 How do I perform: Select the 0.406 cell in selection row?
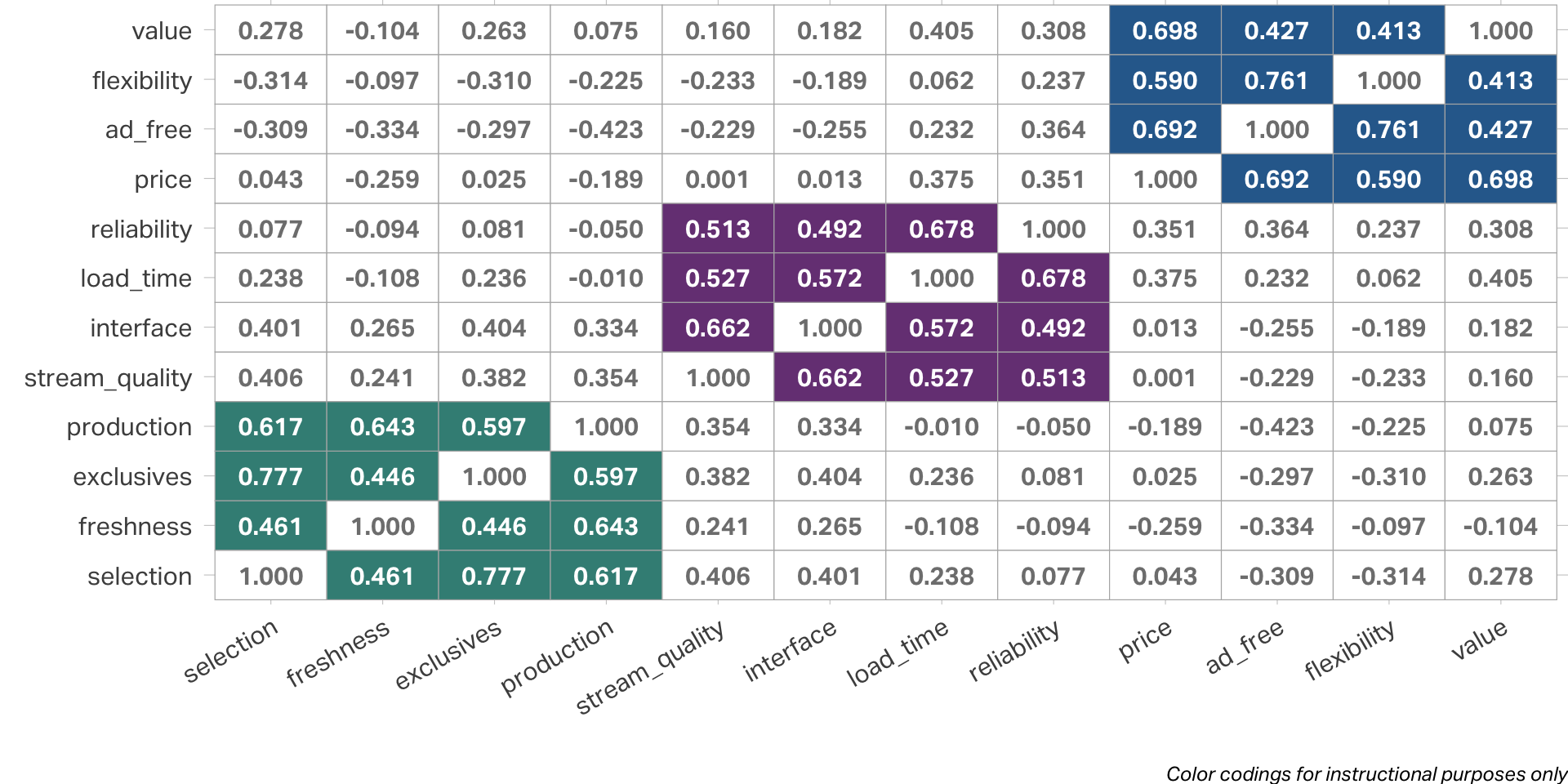coord(718,577)
